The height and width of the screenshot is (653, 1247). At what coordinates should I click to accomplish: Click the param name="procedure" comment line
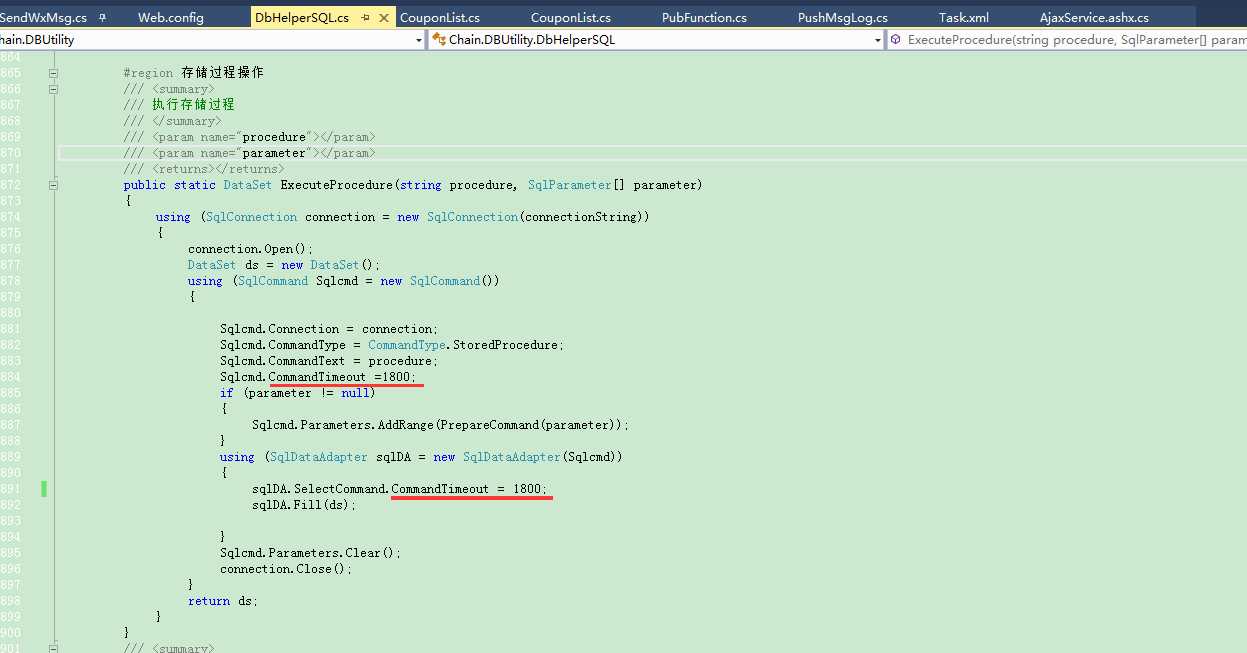pyautogui.click(x=249, y=137)
